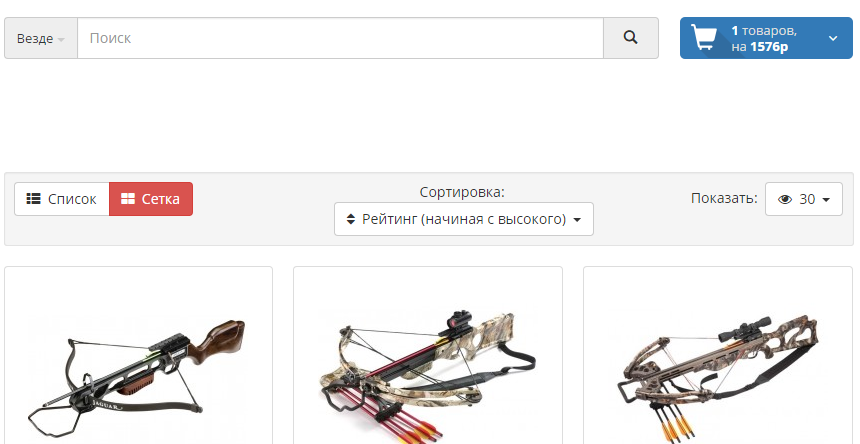Open the Везде search category dropdown

coord(41,38)
